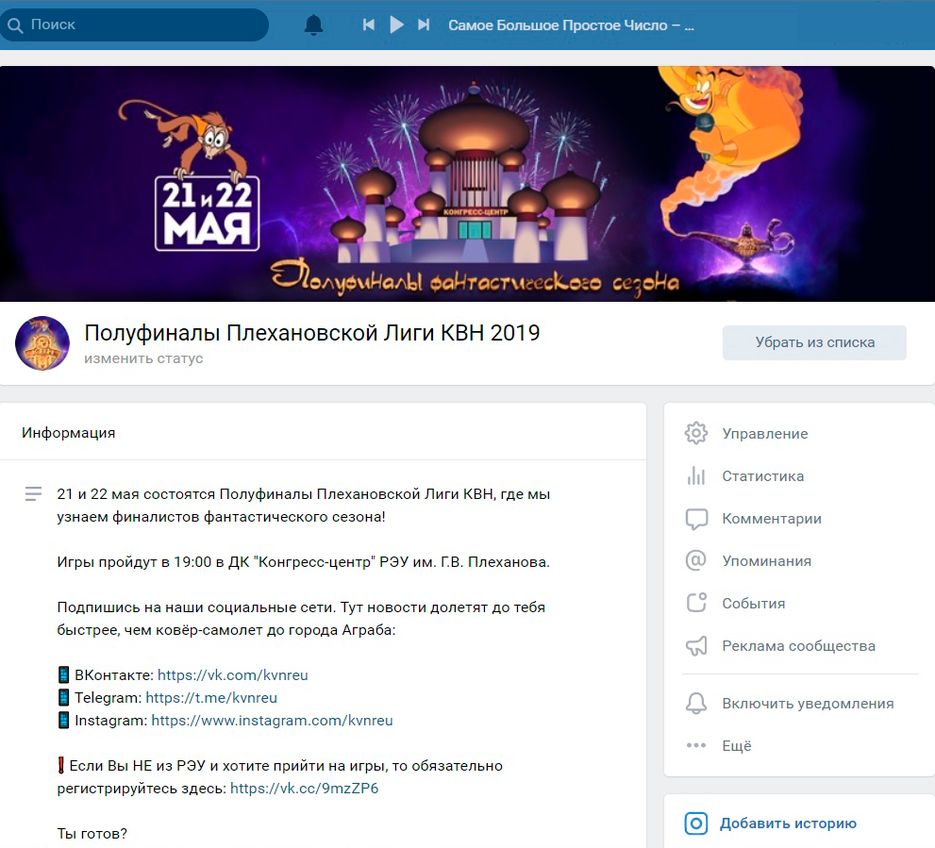
Task: Open the Ещё three-dots icon
Action: click(696, 745)
